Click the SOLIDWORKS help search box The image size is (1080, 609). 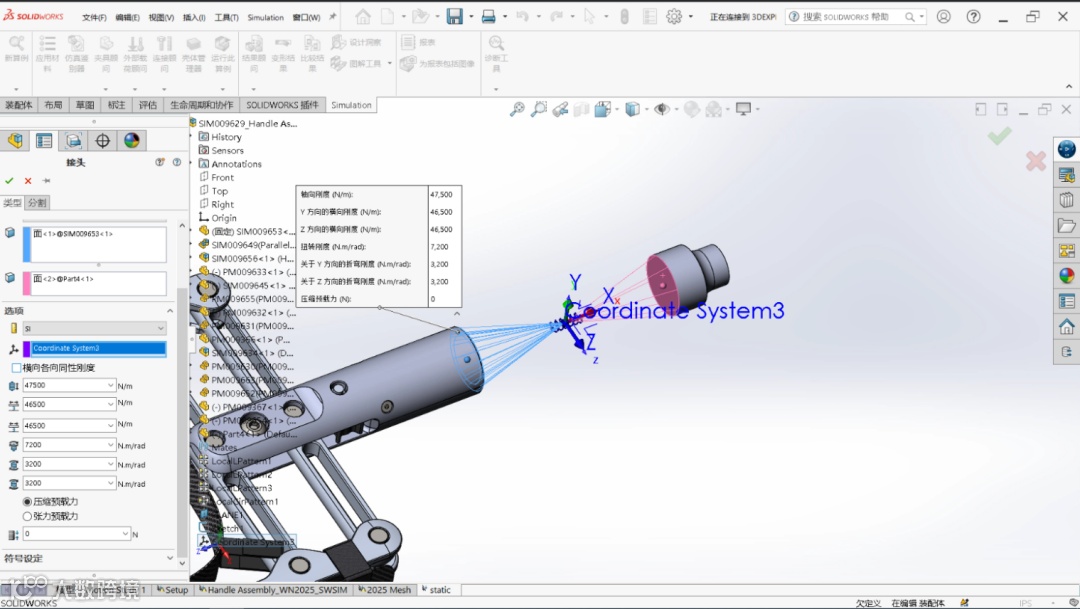(855, 17)
